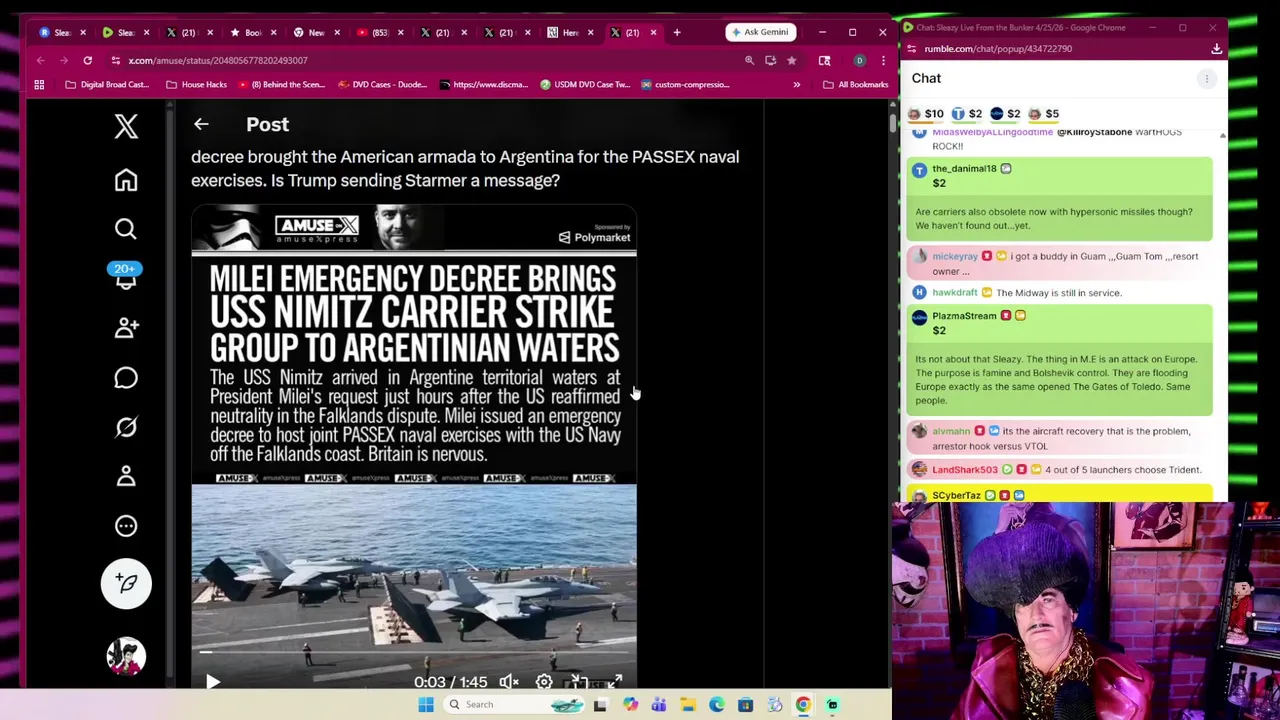Go back with the Post arrow
The height and width of the screenshot is (720, 1280).
coord(201,124)
